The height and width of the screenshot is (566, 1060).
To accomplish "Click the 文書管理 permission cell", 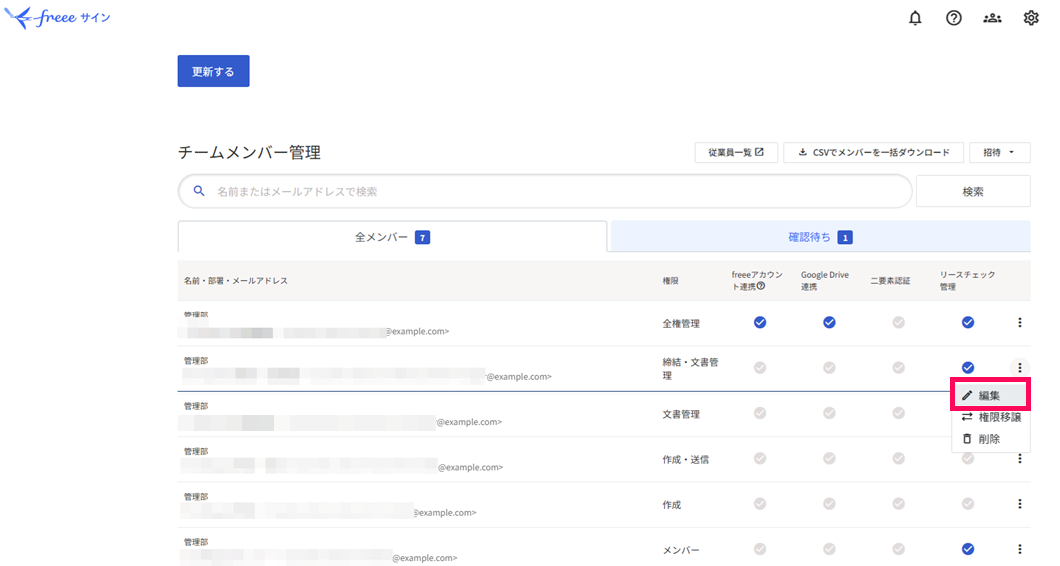I will pyautogui.click(x=681, y=415).
